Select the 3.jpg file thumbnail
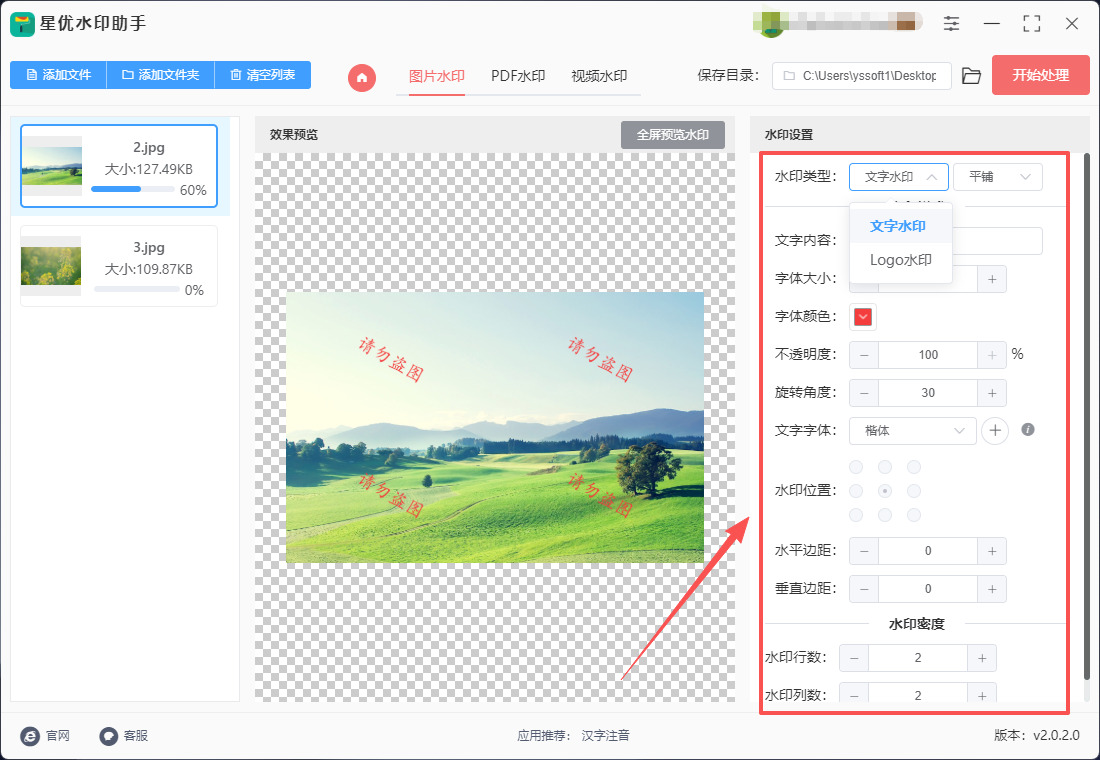Image resolution: width=1100 pixels, height=760 pixels. (51, 266)
